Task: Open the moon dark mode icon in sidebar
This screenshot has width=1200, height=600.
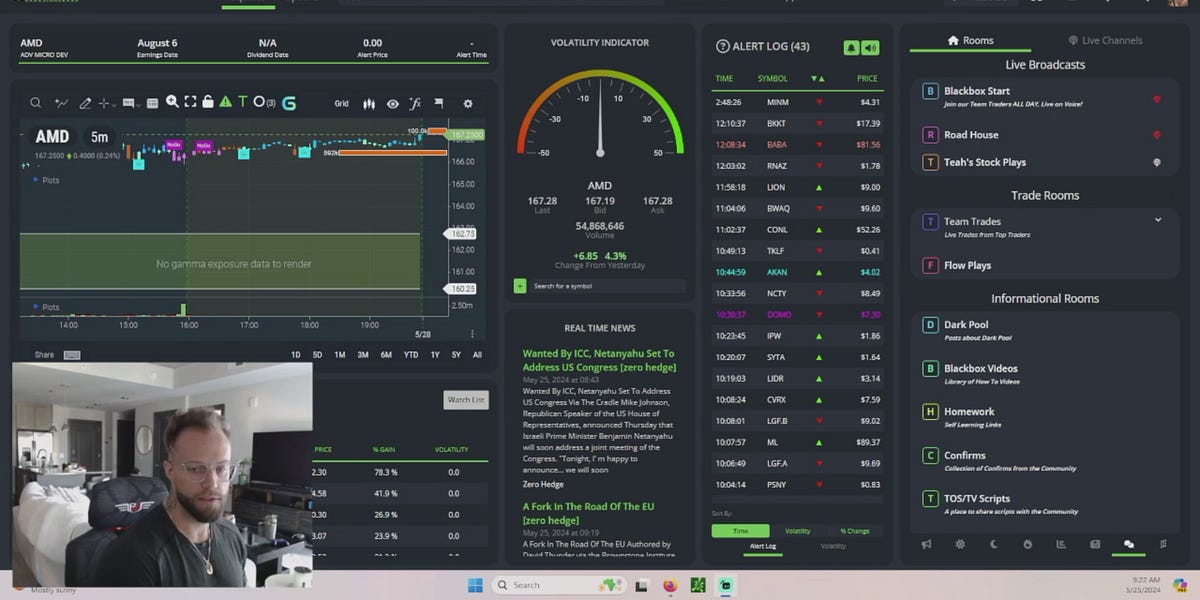Action: [994, 545]
